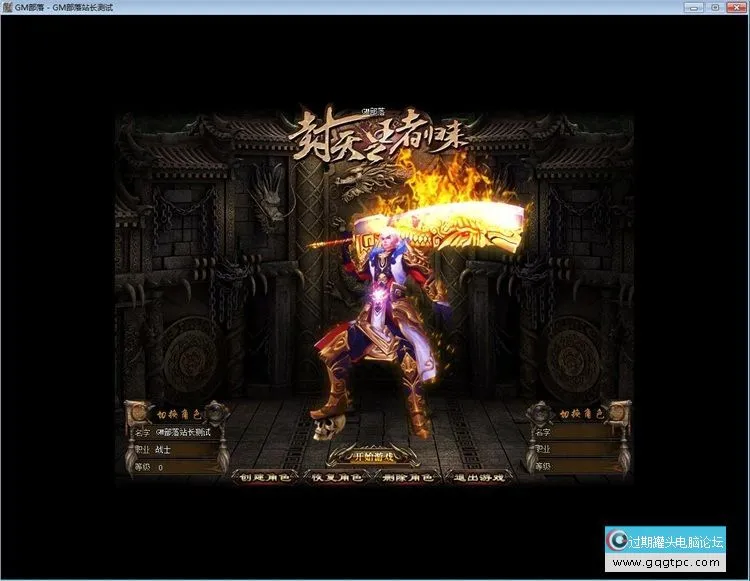
Task: Click the 封天王者归来 game title logo
Action: [375, 135]
